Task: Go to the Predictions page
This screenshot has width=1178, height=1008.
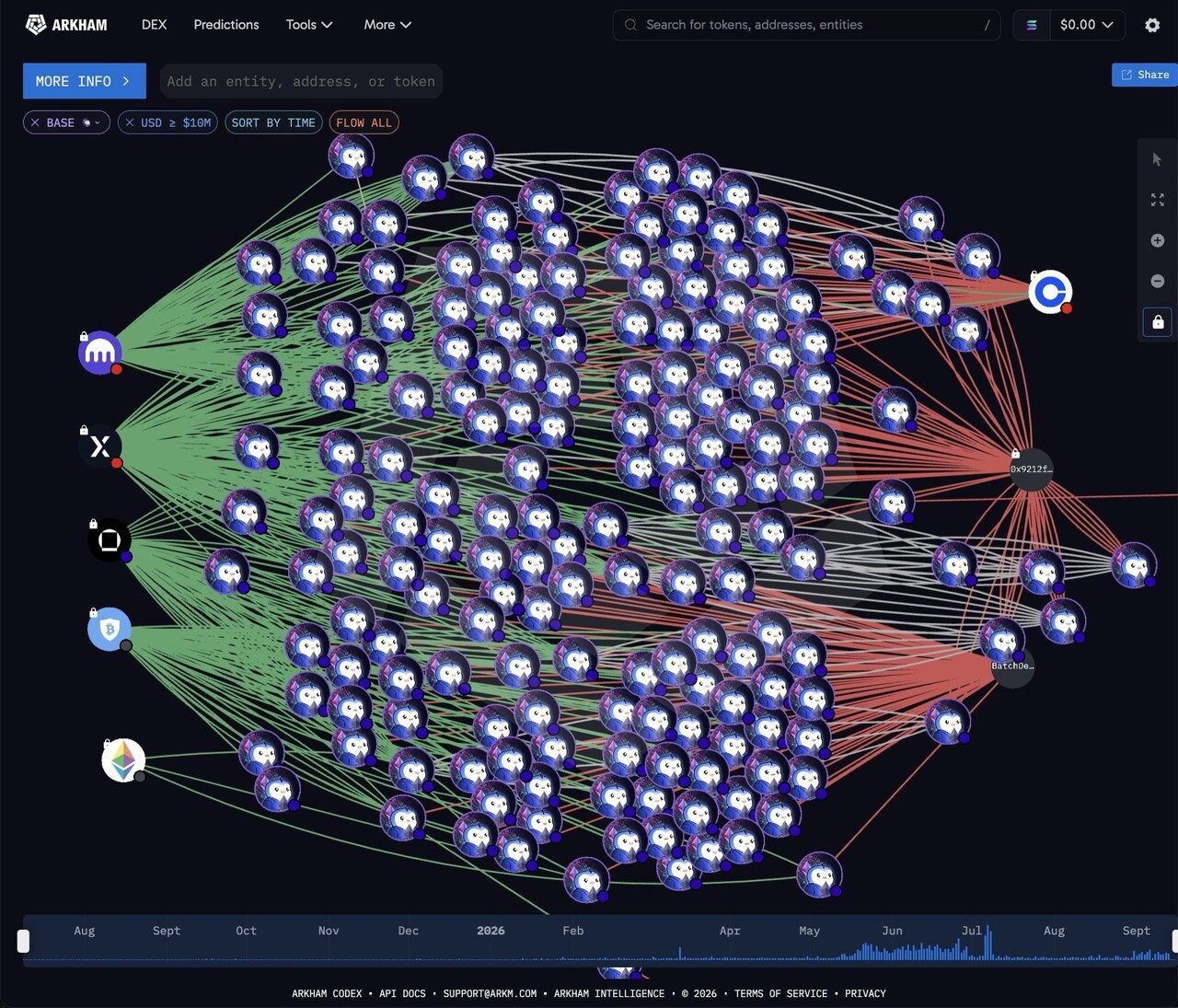Action: [226, 25]
